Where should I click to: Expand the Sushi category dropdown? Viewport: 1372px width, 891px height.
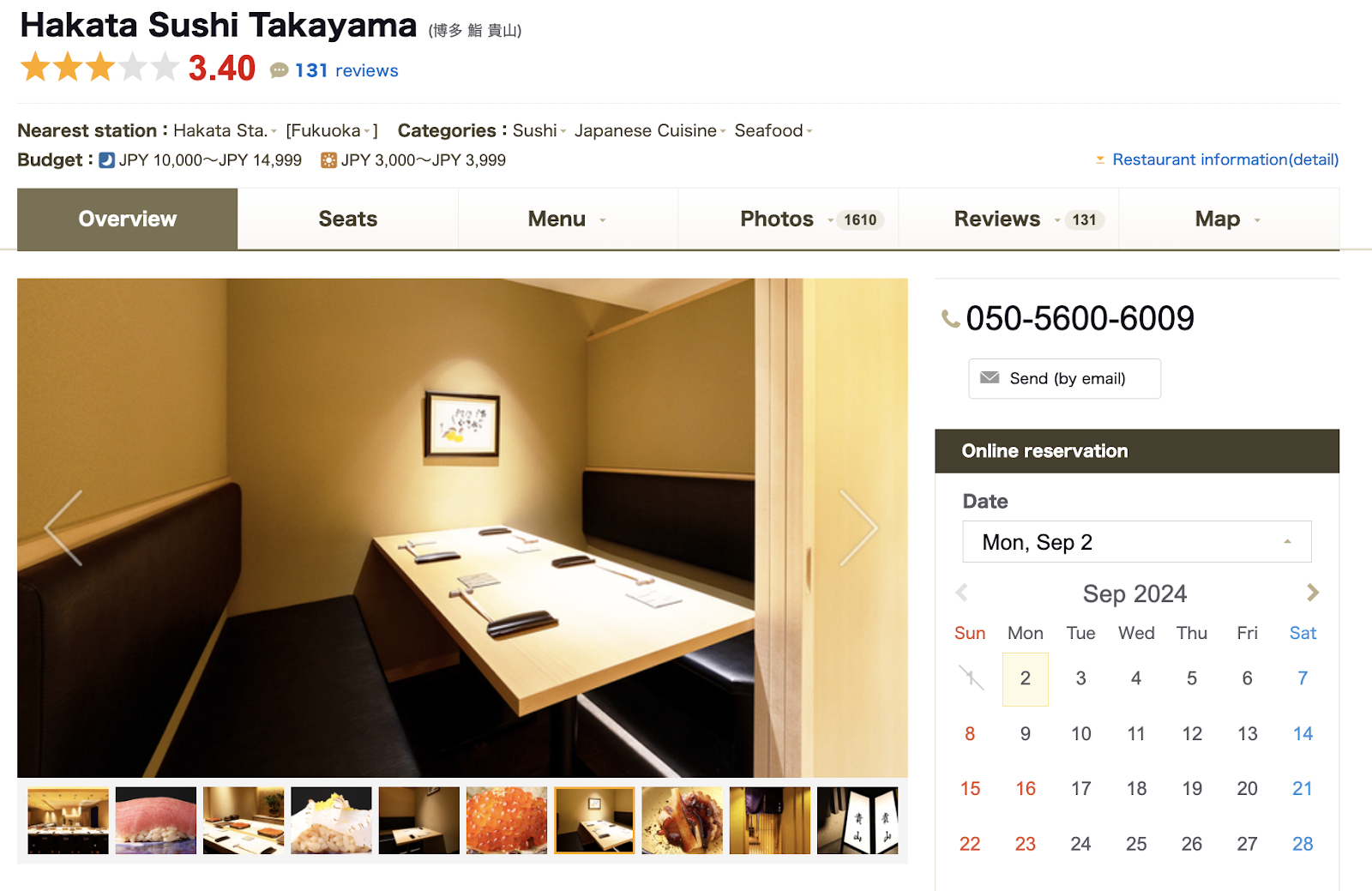pyautogui.click(x=563, y=131)
